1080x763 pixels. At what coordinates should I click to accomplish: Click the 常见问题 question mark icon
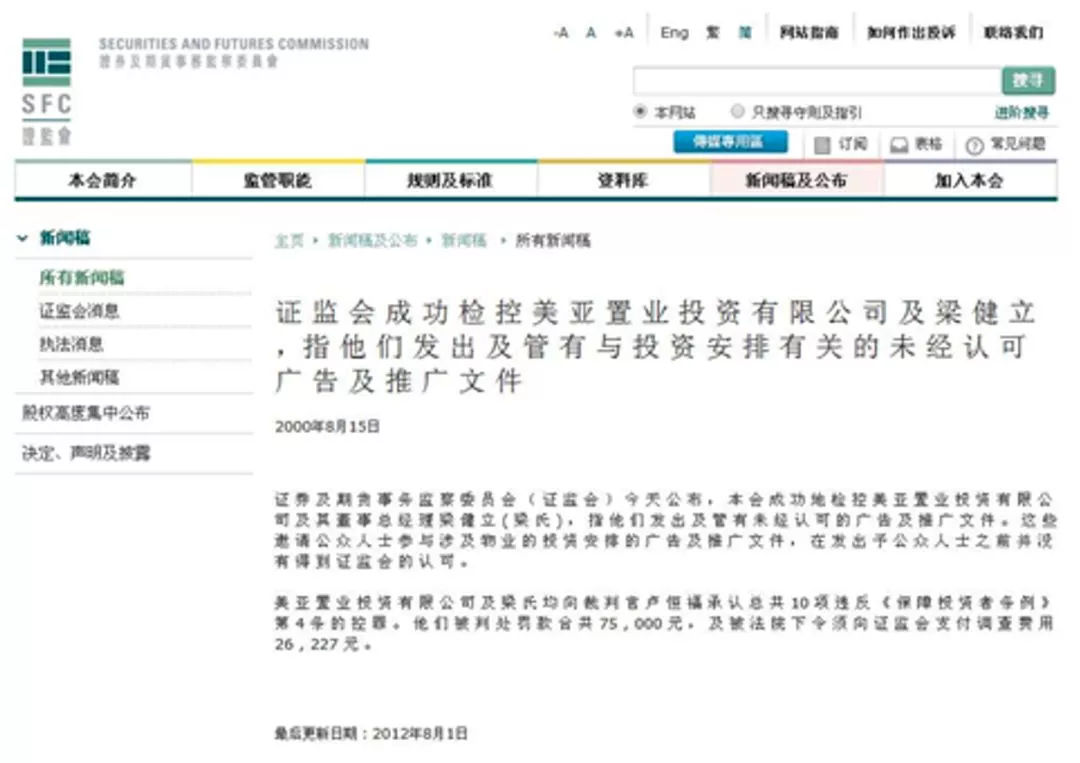coord(974,145)
